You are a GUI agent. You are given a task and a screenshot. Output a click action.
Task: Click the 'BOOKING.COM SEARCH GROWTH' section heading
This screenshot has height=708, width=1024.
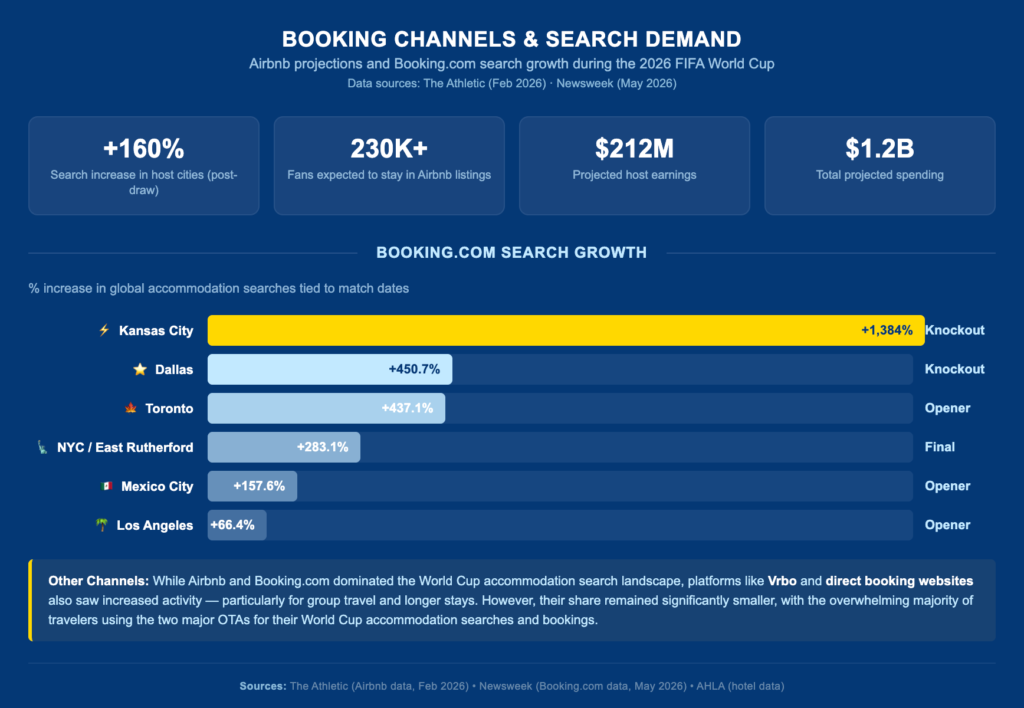[512, 253]
